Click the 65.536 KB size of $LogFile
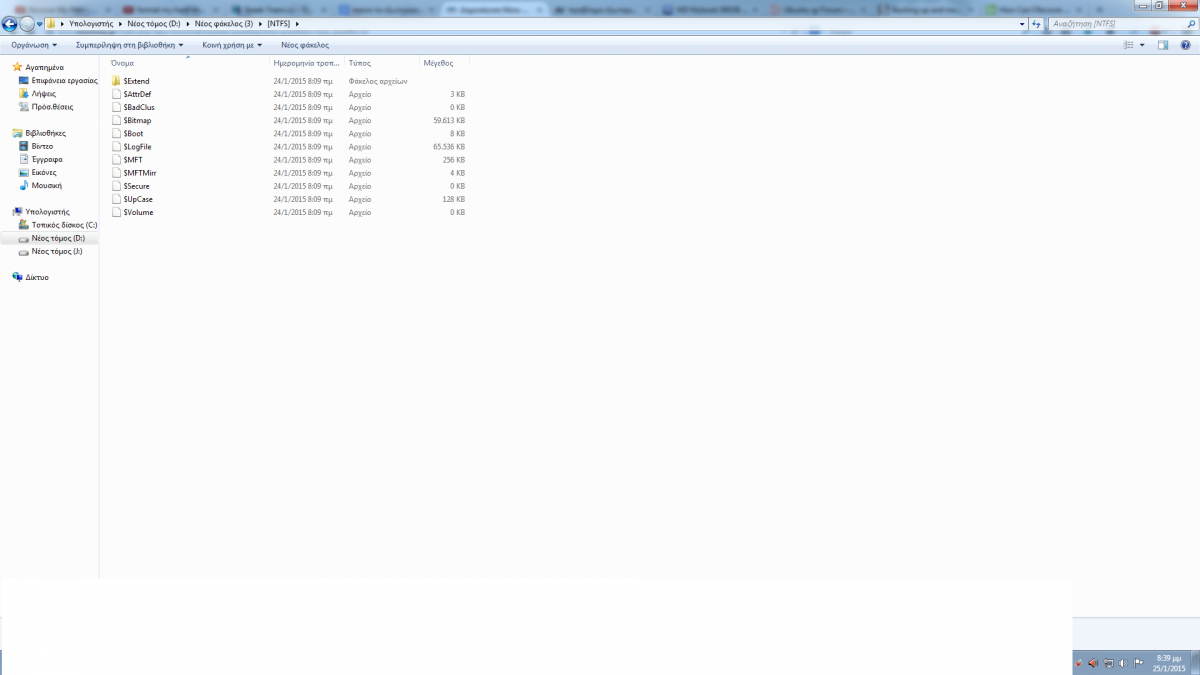This screenshot has height=675, width=1200. click(x=449, y=146)
